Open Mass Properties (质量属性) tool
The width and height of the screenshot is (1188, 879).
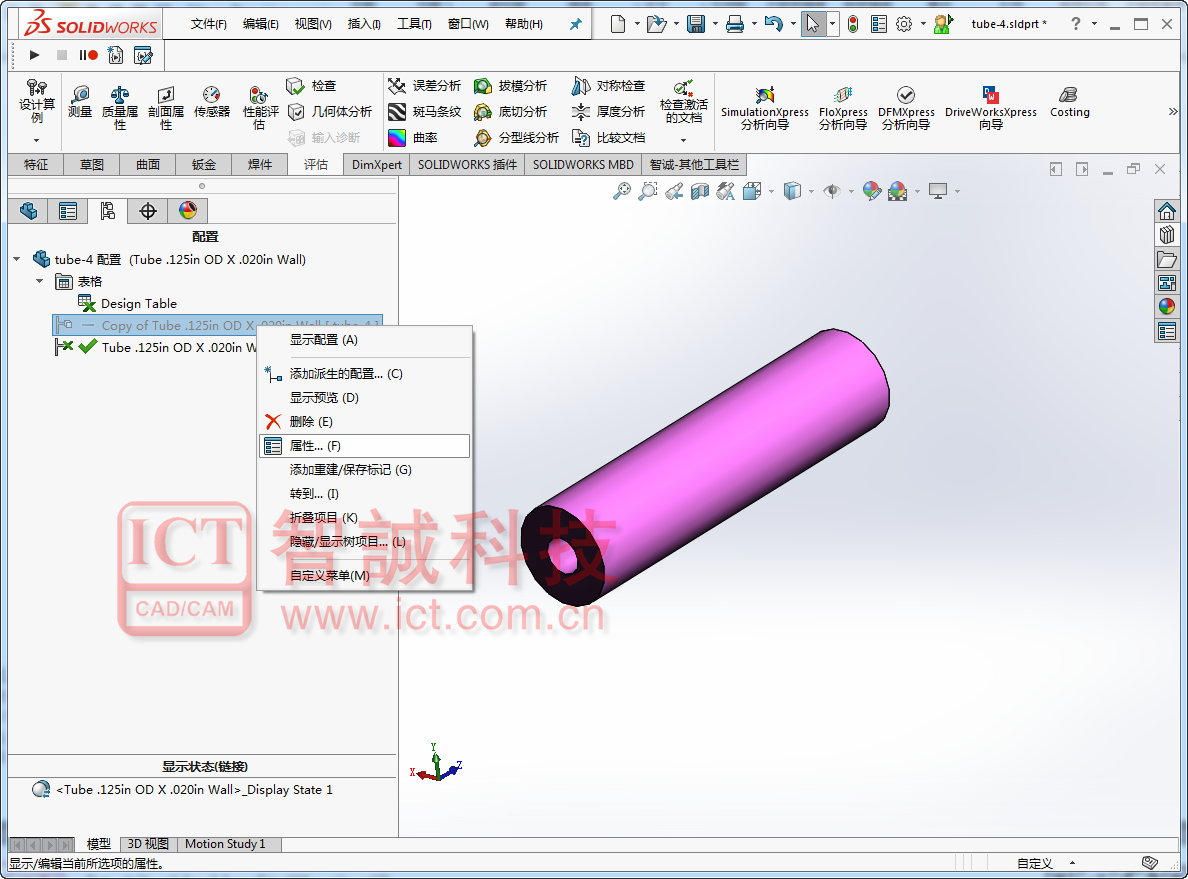pos(120,108)
